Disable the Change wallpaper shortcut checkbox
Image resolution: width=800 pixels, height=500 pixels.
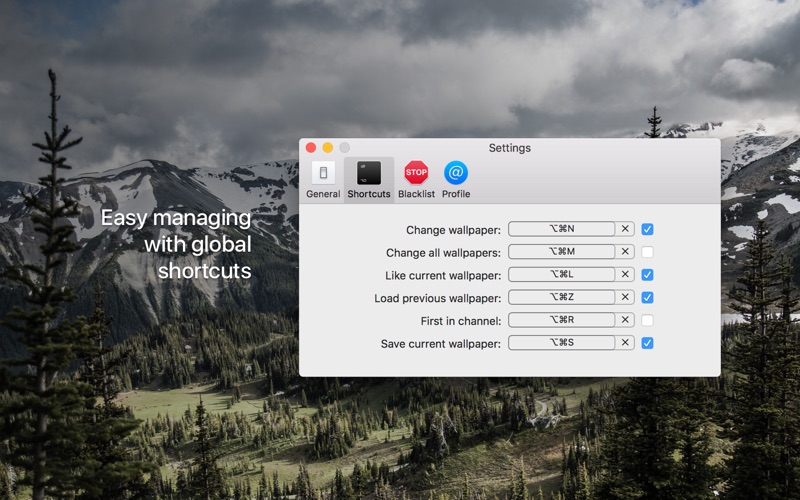(648, 229)
